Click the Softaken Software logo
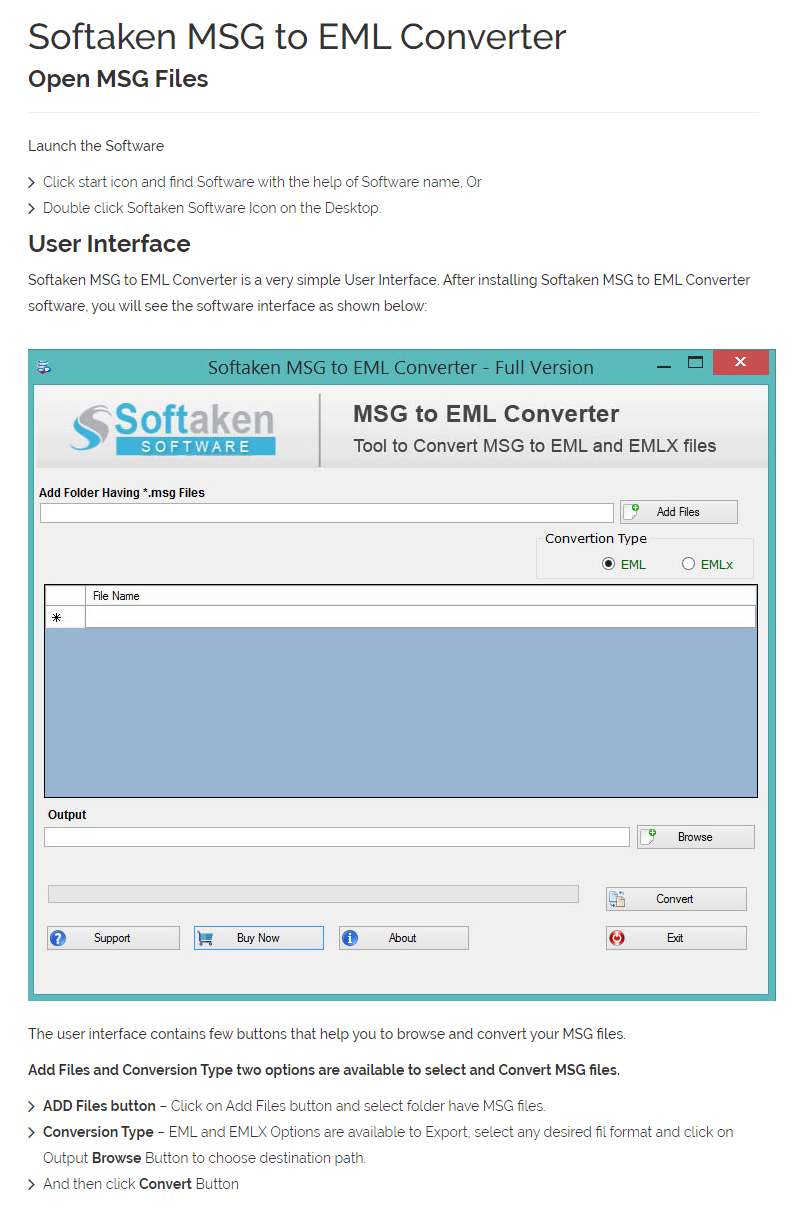 [x=172, y=429]
